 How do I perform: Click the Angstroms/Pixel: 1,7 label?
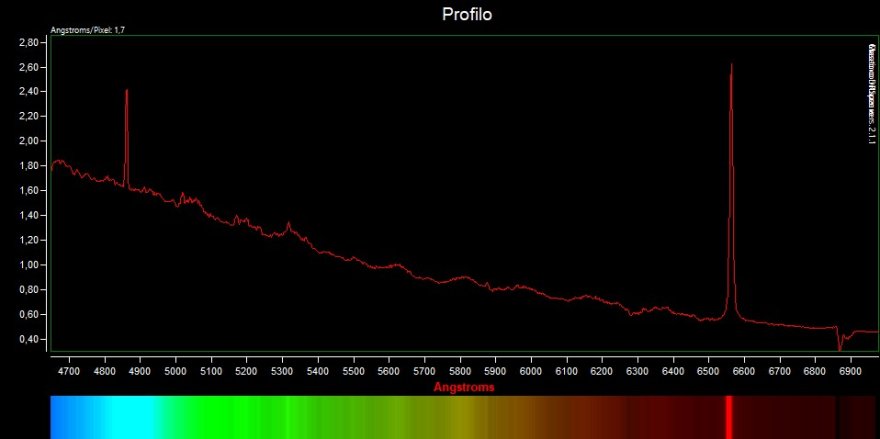pos(88,30)
